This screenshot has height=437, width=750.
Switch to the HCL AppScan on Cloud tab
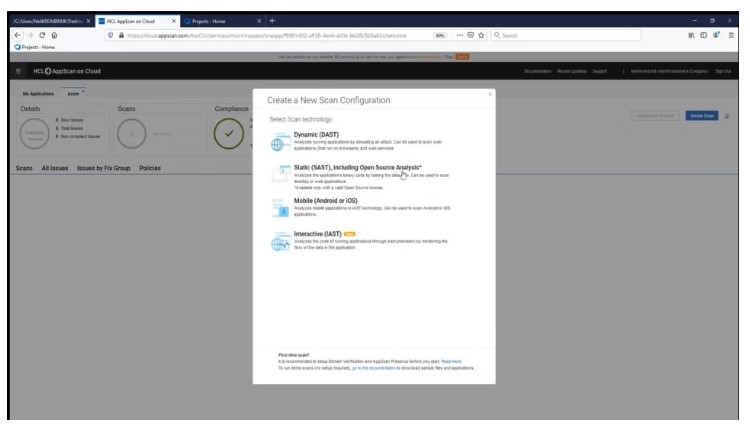(137, 21)
